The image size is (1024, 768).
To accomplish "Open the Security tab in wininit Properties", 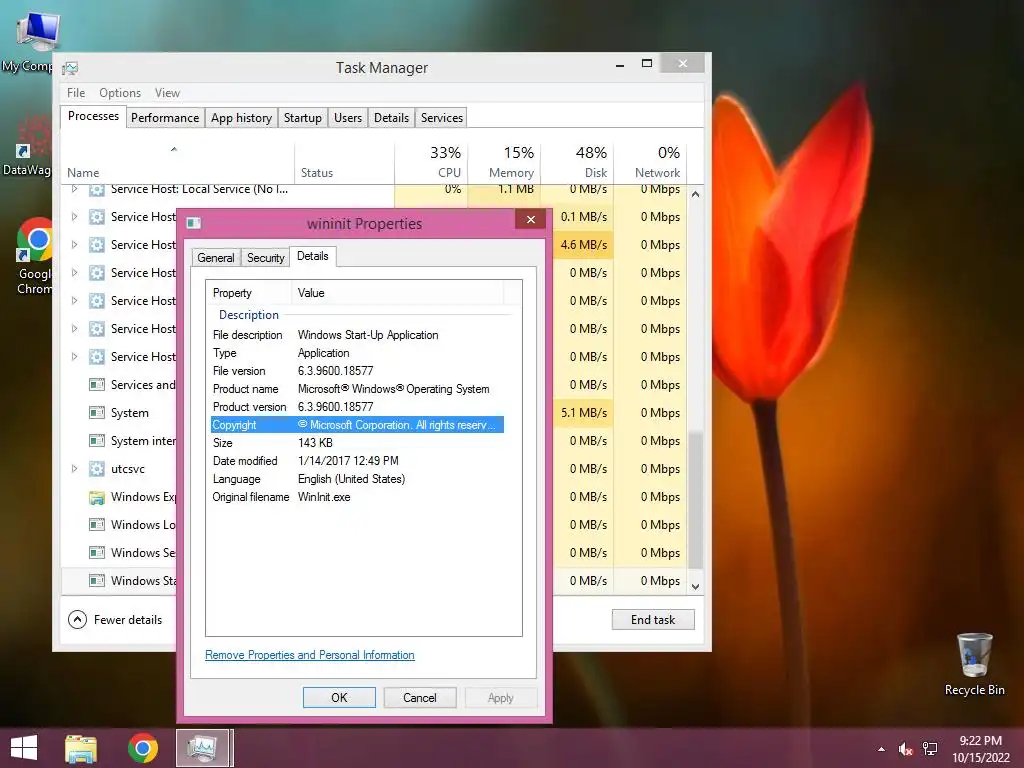I will point(266,258).
